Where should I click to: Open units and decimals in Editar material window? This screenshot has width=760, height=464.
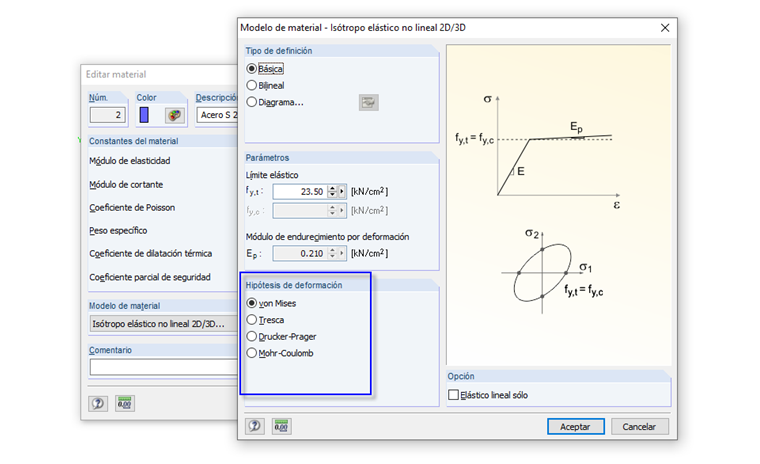pyautogui.click(x=125, y=403)
